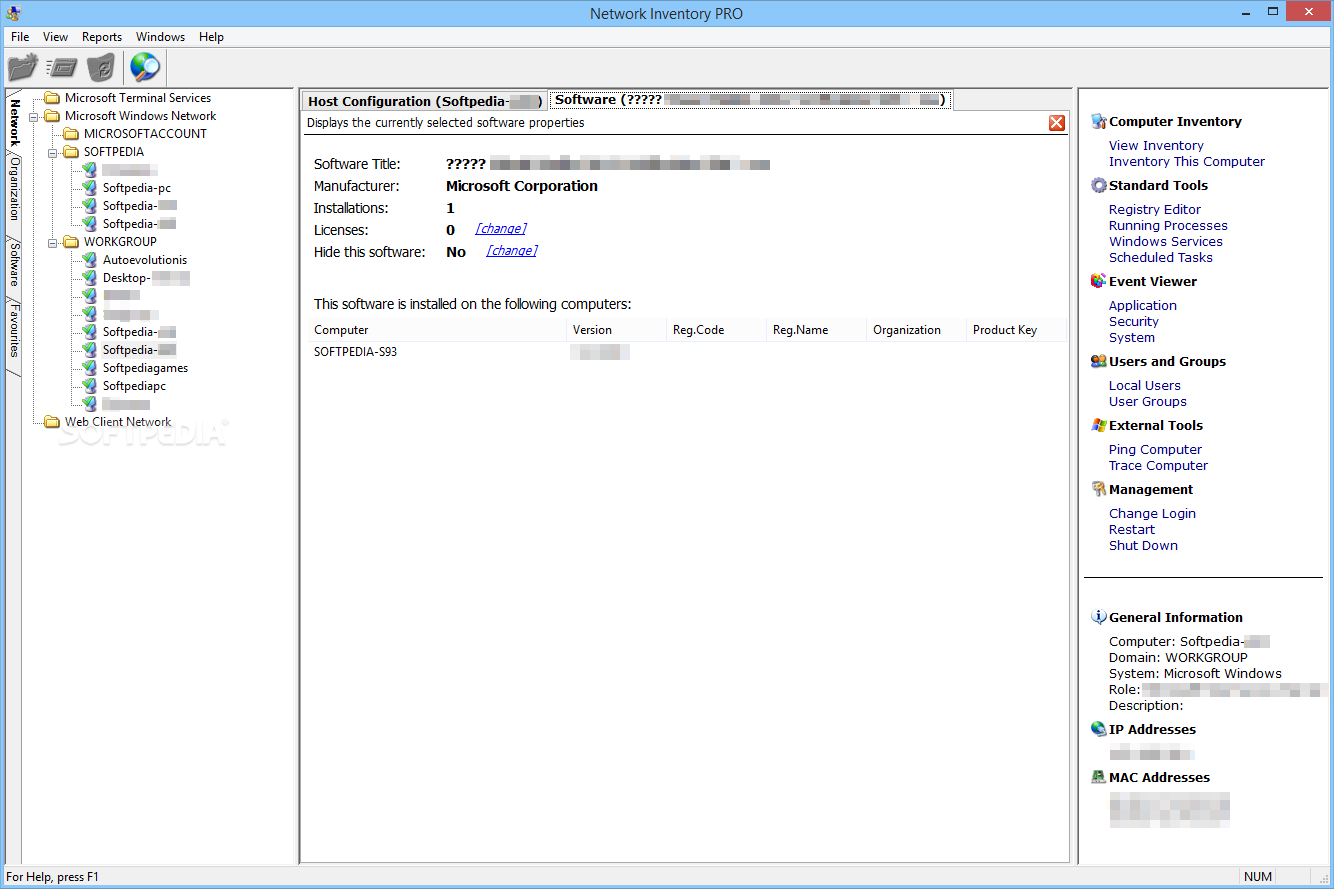
Task: Click the Ping Computer link
Action: pyautogui.click(x=1156, y=449)
